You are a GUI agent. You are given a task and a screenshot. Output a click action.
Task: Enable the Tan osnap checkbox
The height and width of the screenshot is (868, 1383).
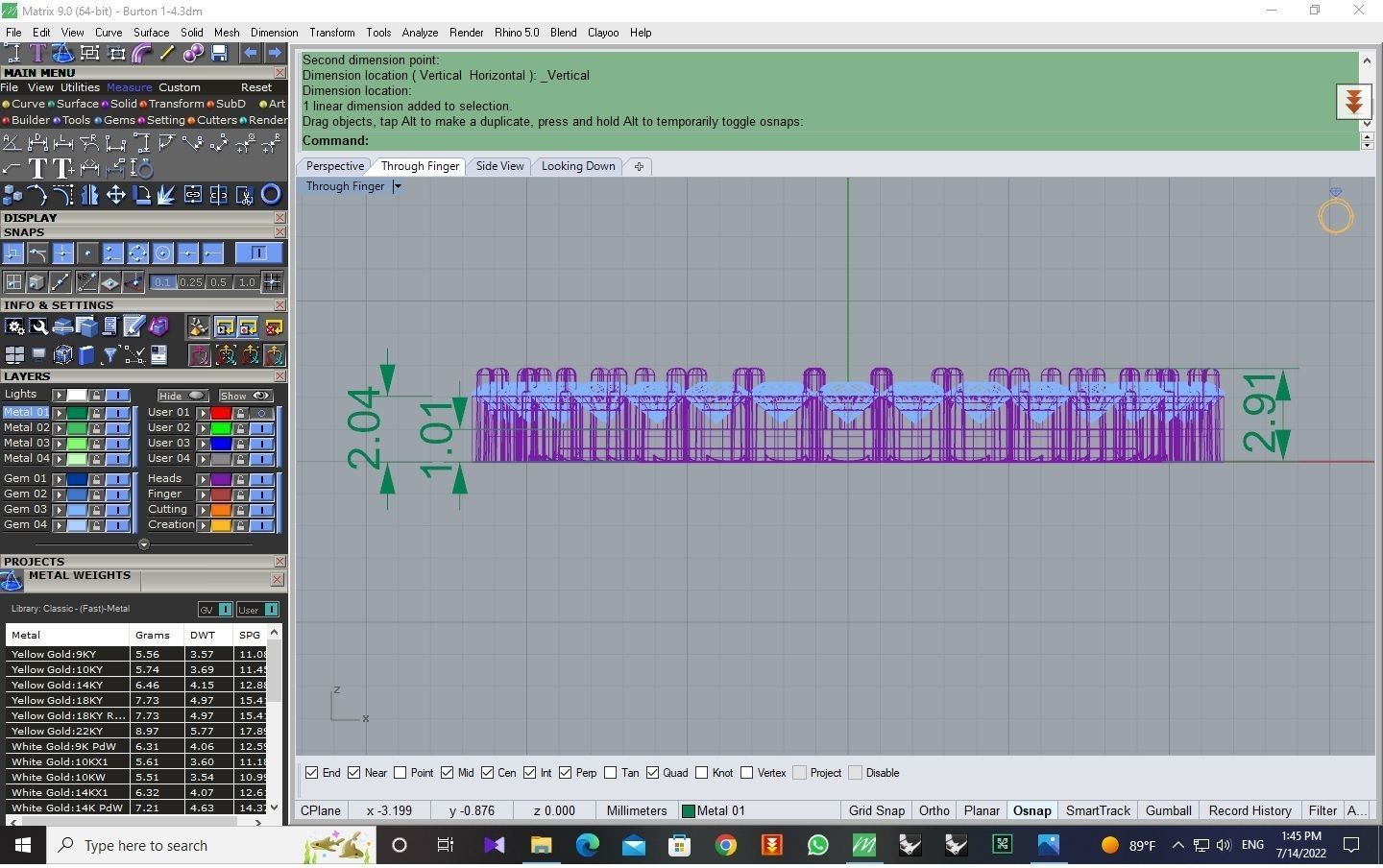(611, 773)
